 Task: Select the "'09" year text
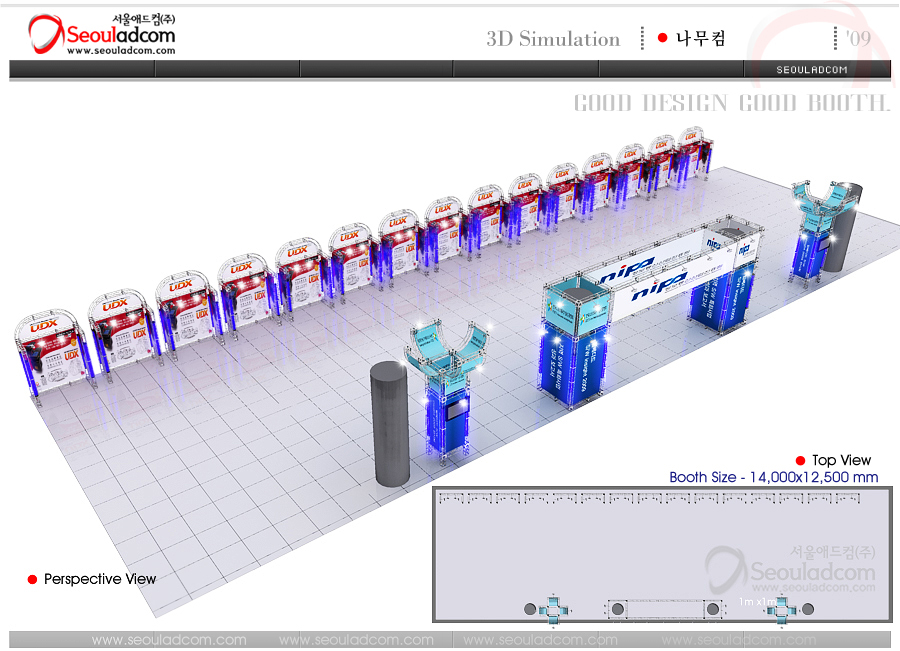pos(858,38)
